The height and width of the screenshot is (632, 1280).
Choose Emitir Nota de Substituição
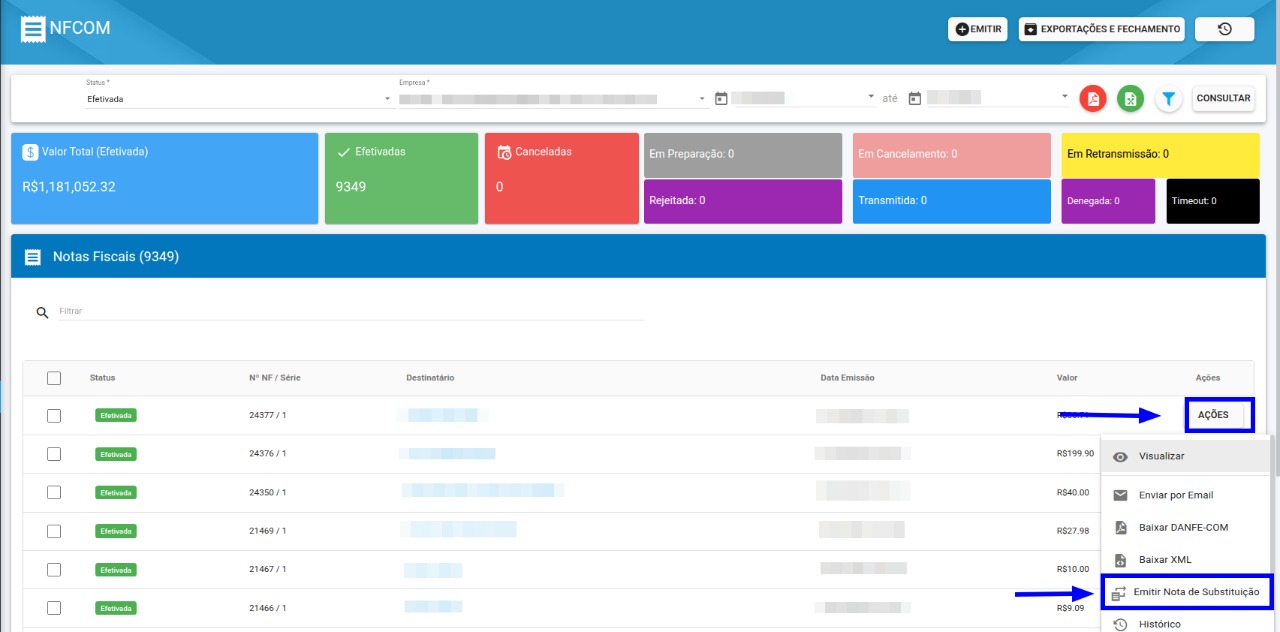[1187, 592]
